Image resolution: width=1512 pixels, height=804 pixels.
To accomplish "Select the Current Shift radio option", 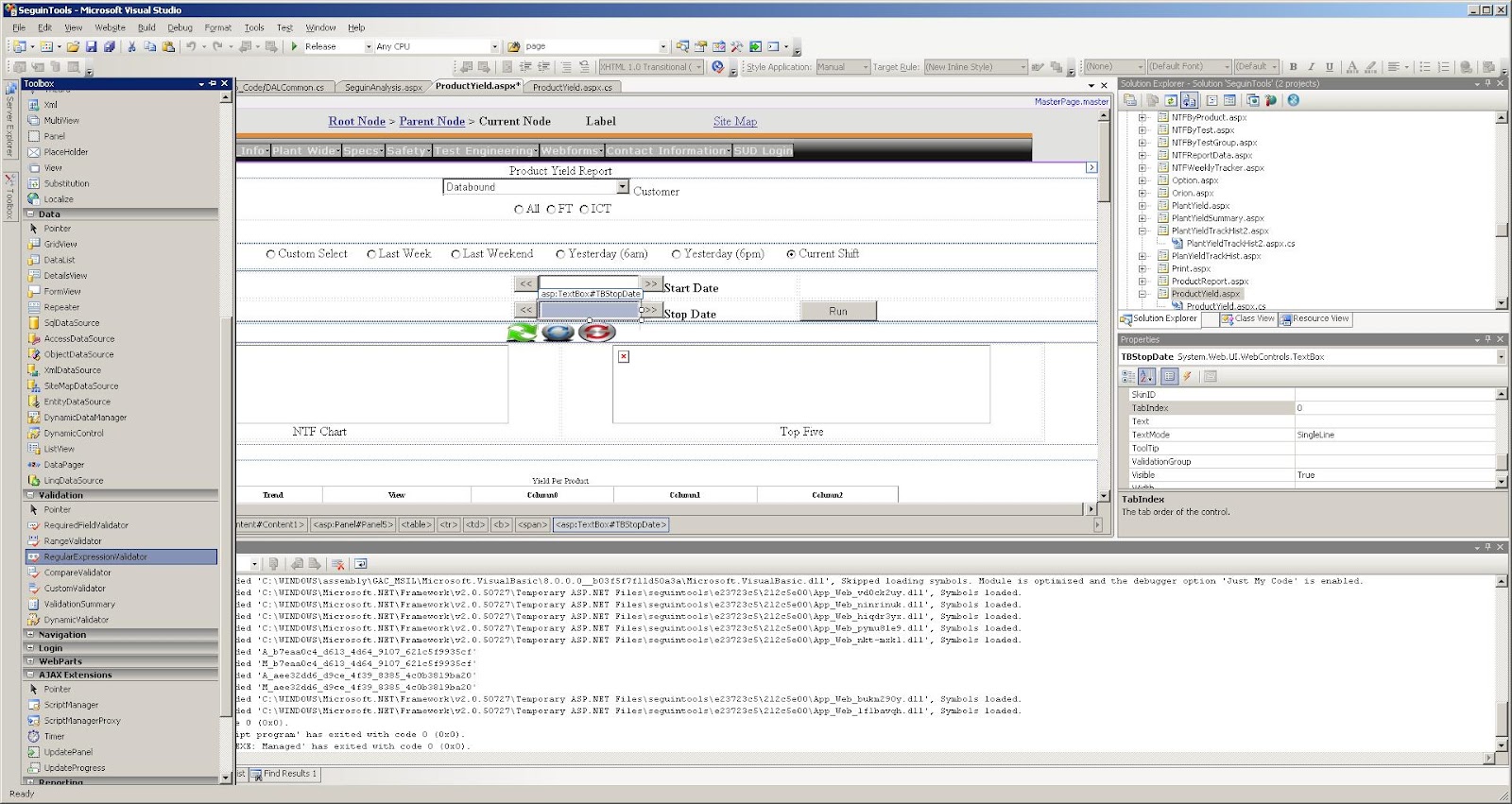I will [x=791, y=254].
